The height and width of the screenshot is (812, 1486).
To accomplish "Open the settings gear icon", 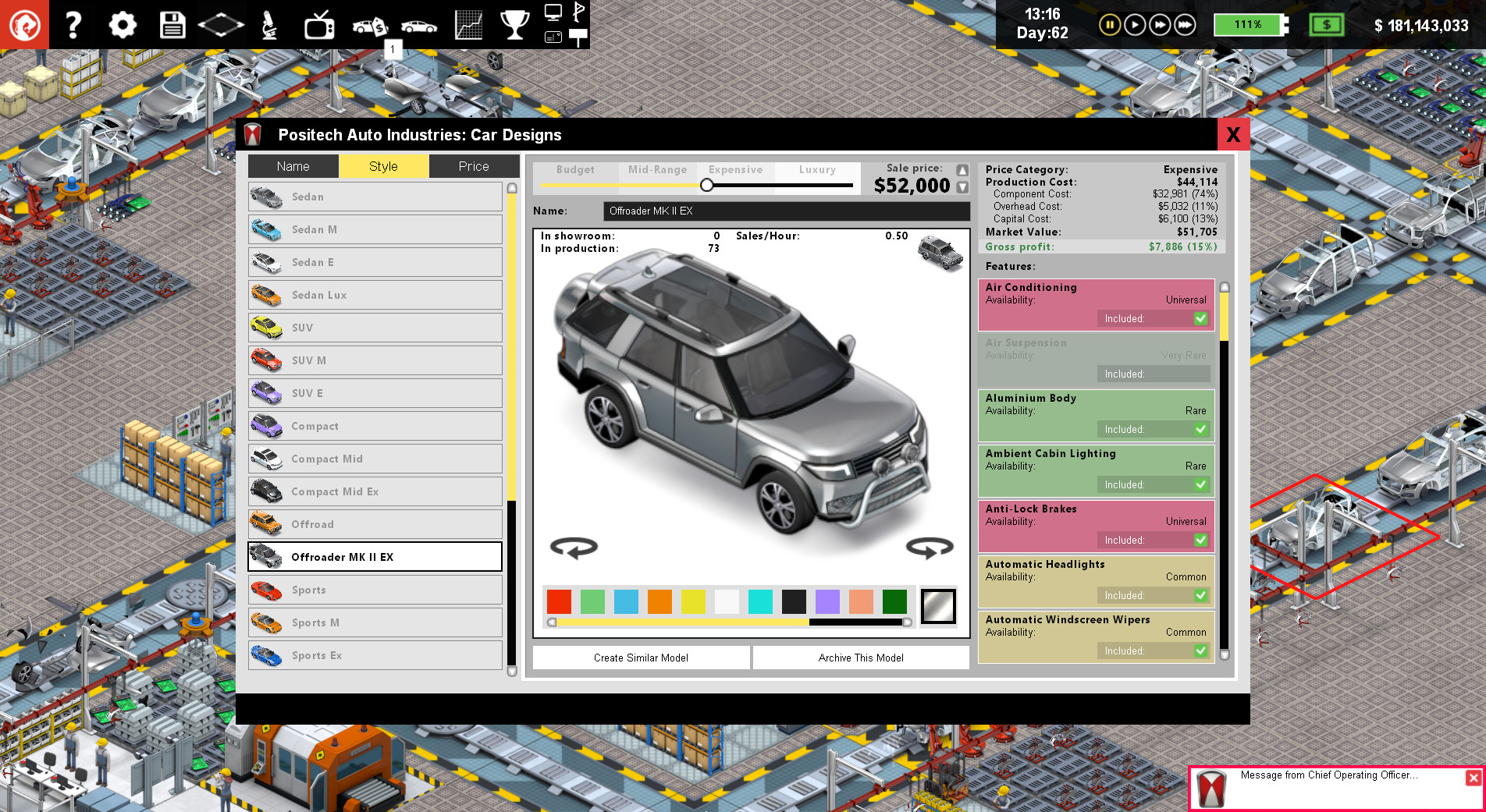I will [122, 24].
